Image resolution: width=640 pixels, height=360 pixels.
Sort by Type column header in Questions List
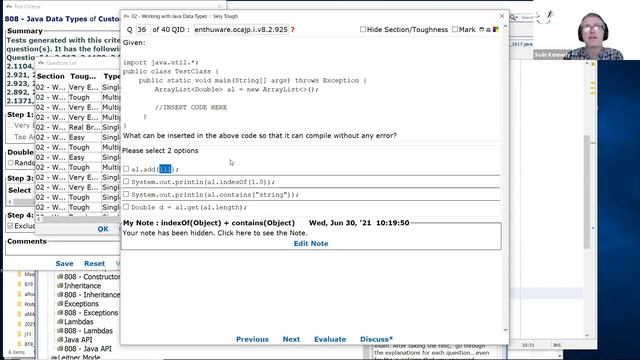click(111, 76)
